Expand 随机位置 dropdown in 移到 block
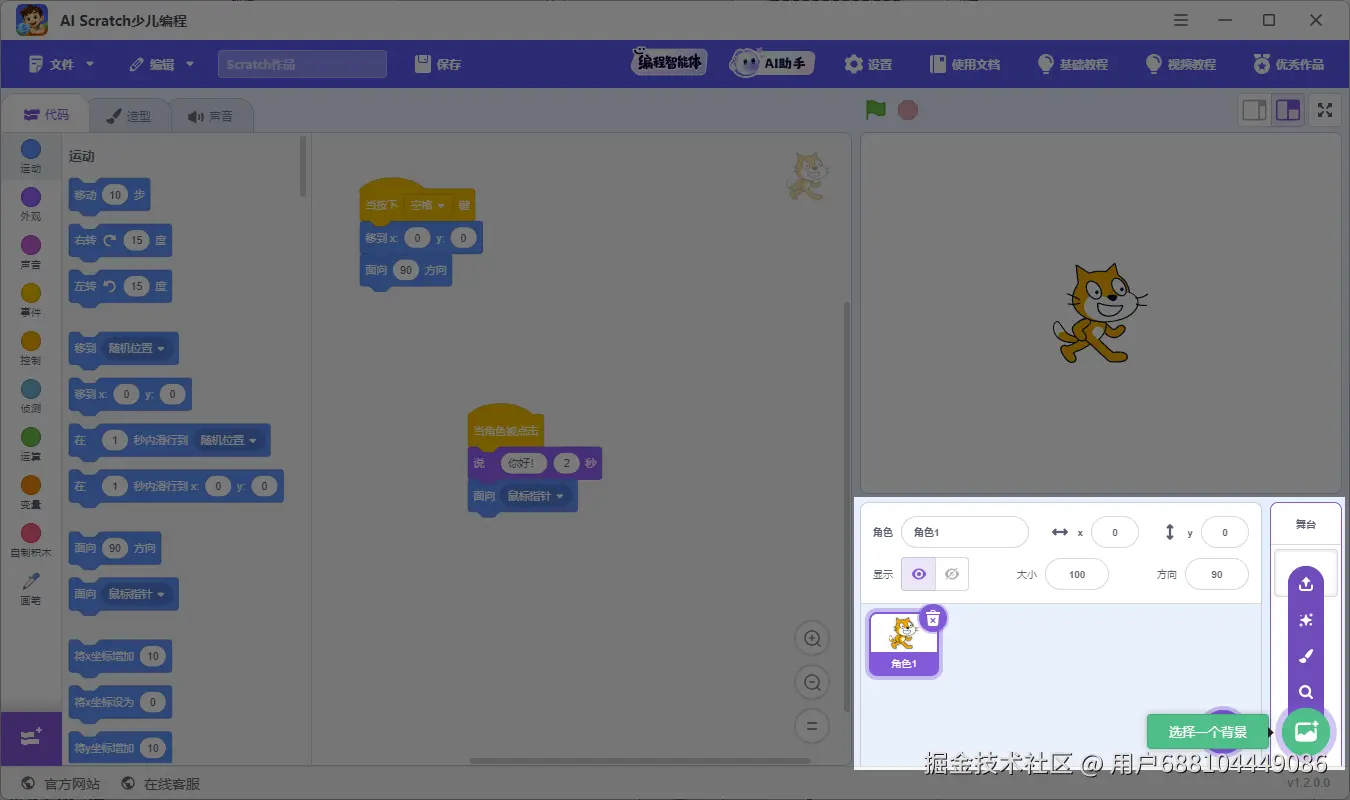 tap(137, 348)
